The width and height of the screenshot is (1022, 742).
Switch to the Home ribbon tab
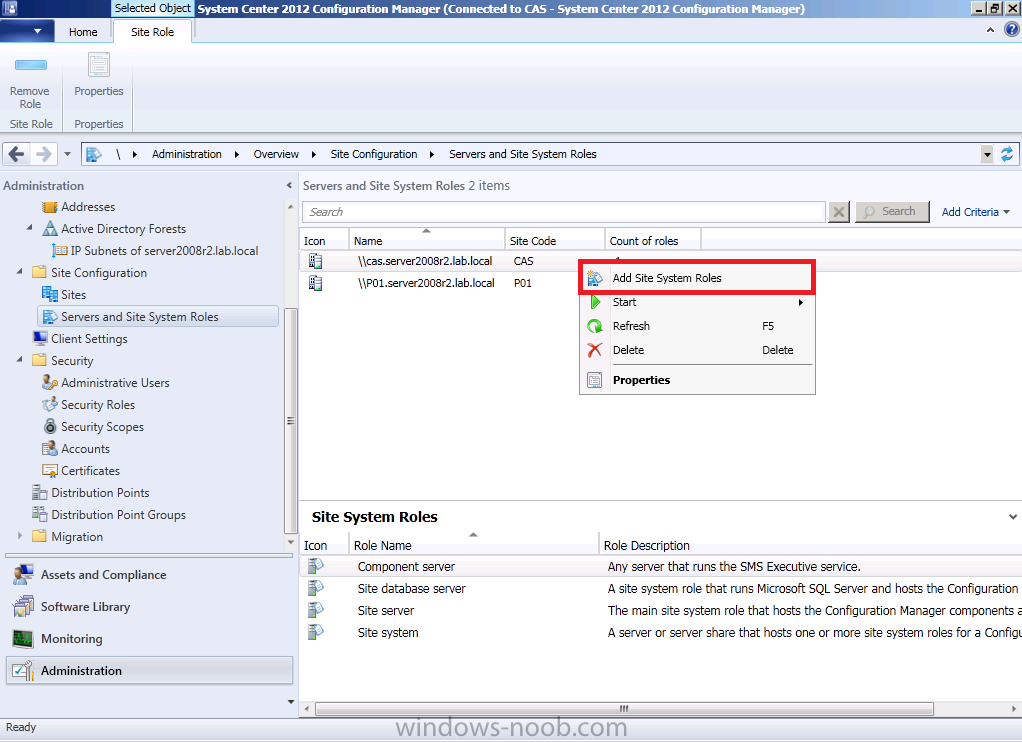(83, 32)
